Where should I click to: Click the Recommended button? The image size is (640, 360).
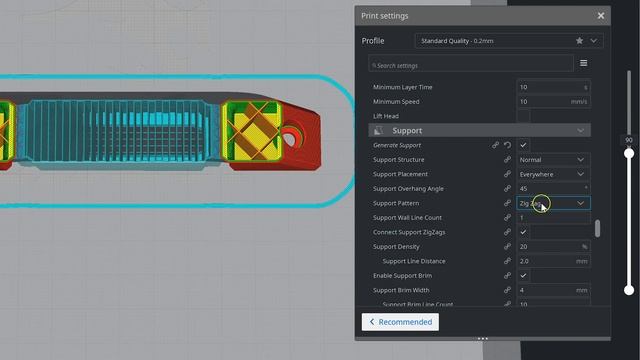[x=400, y=322]
